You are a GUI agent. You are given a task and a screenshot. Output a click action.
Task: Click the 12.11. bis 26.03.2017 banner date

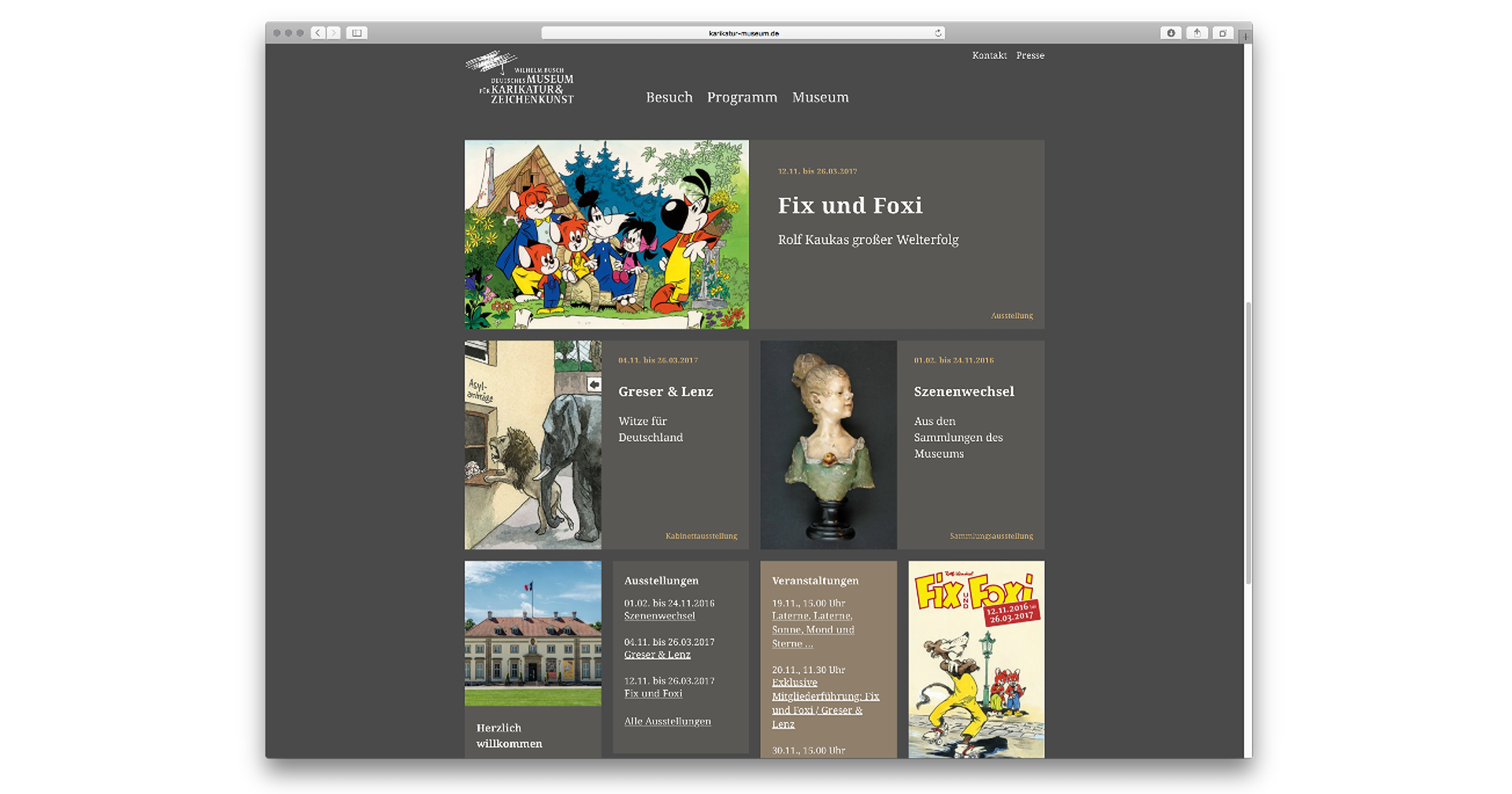coord(817,171)
